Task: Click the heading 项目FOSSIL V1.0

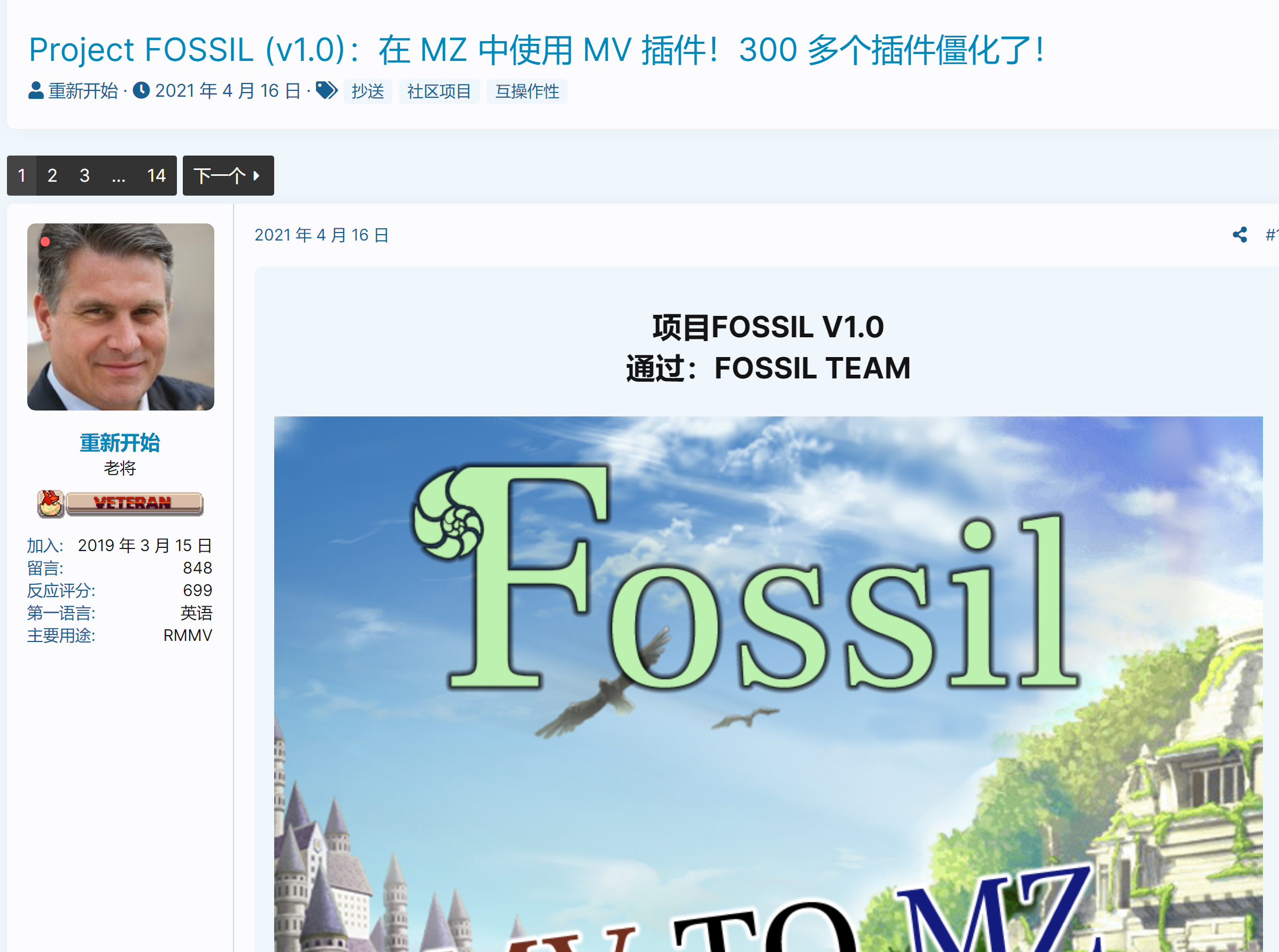Action: point(768,327)
